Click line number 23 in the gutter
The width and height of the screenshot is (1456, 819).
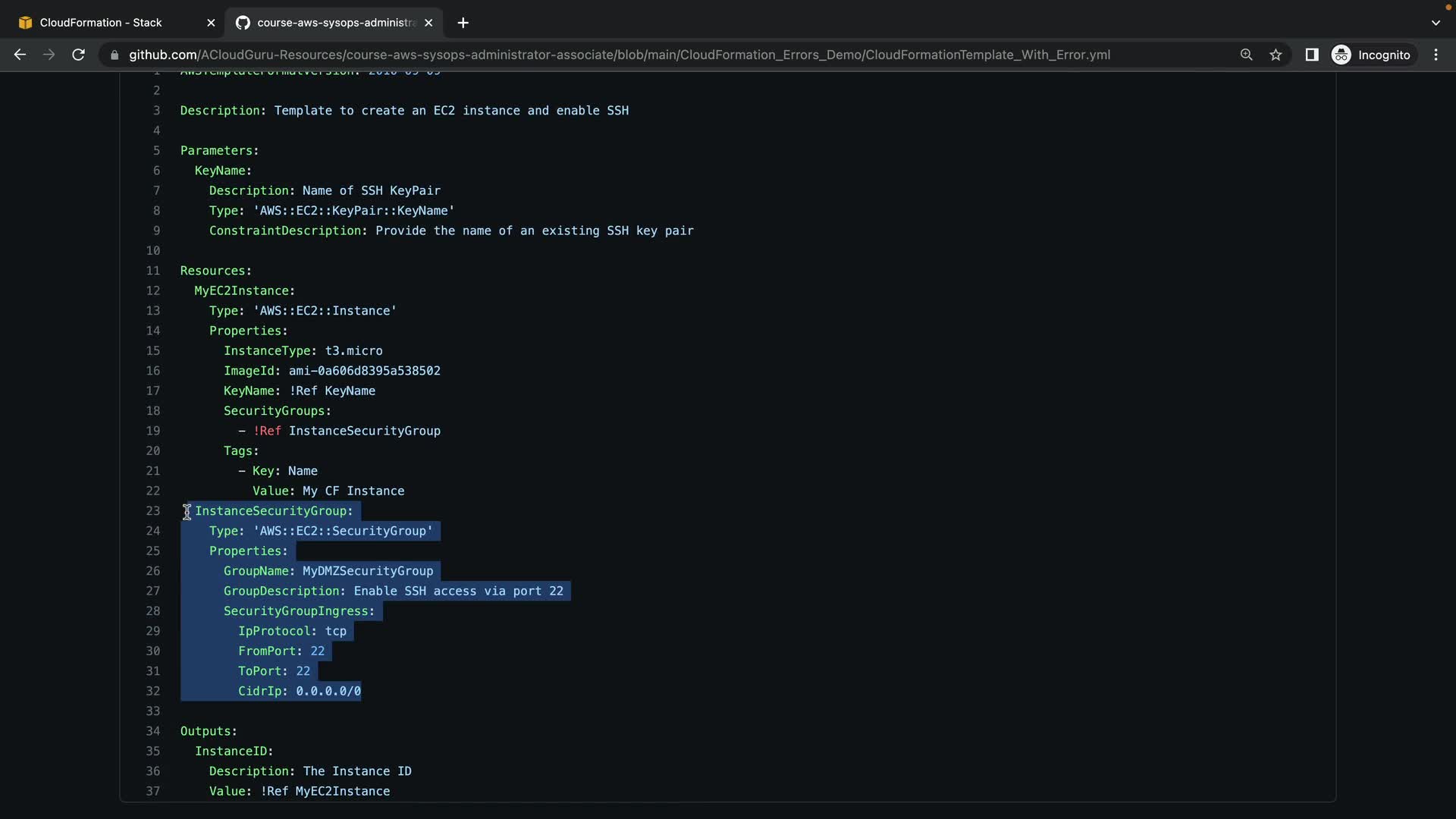tap(153, 511)
